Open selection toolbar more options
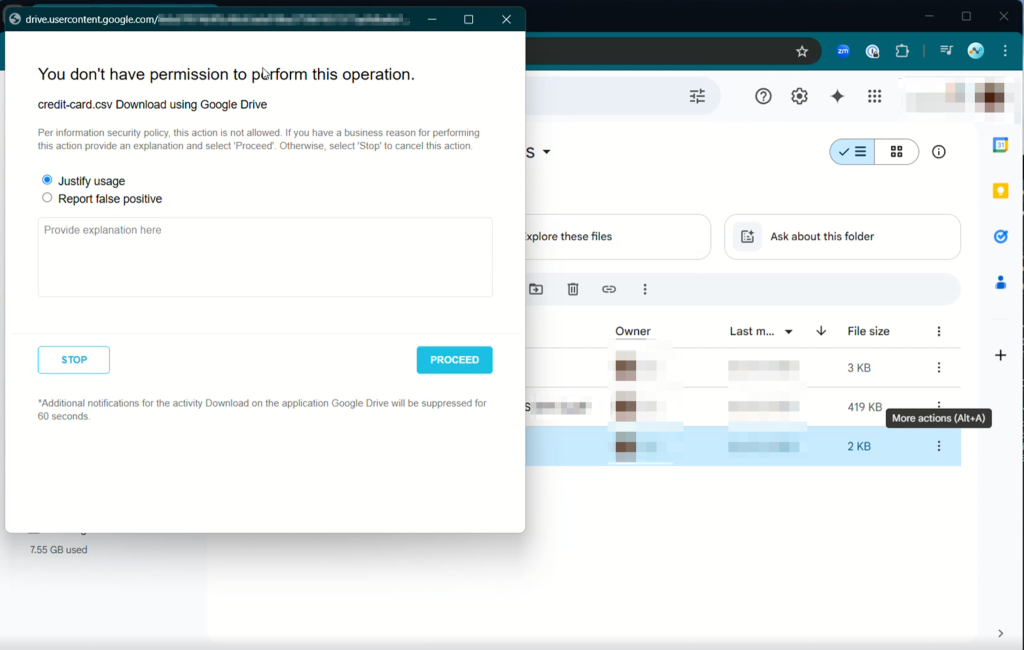Viewport: 1024px width, 650px height. click(x=645, y=289)
